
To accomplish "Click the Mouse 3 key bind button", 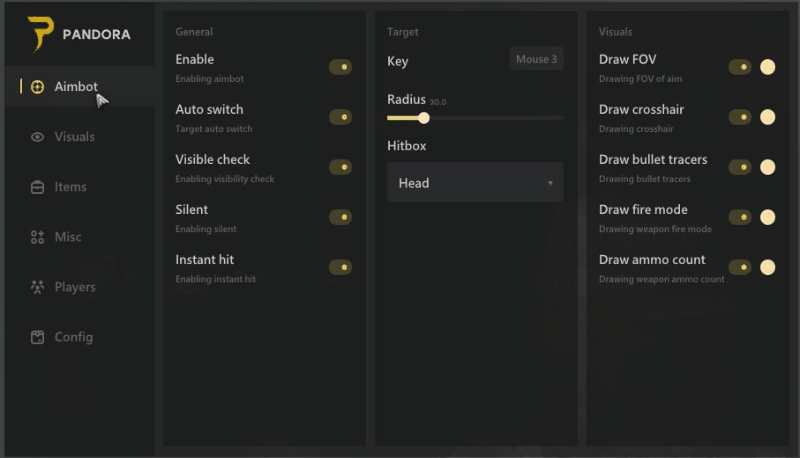I will 536,59.
